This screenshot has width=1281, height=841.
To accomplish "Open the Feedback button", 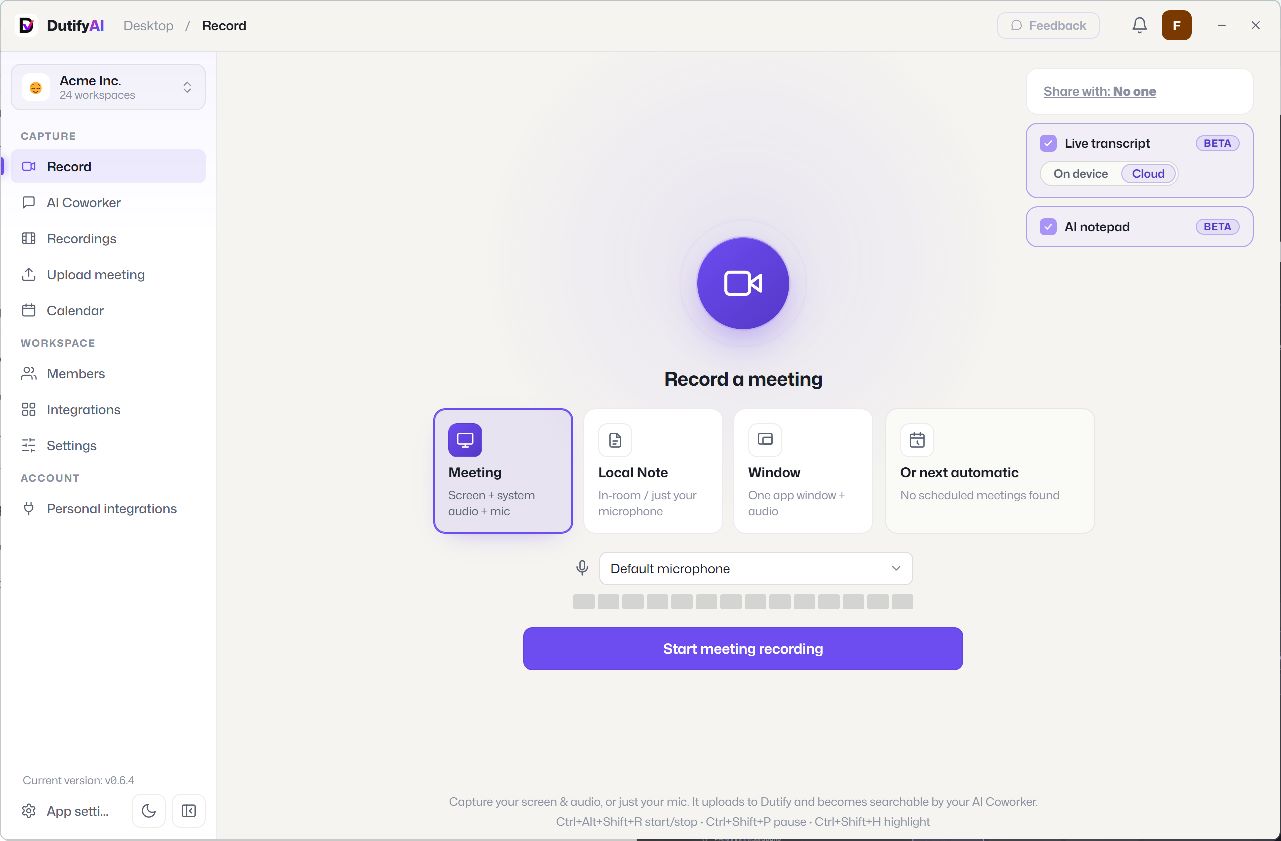I will click(x=1048, y=25).
